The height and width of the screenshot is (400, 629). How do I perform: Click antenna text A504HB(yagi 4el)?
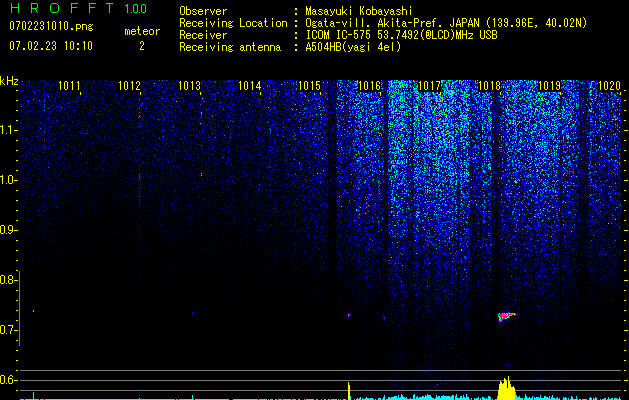tap(353, 47)
